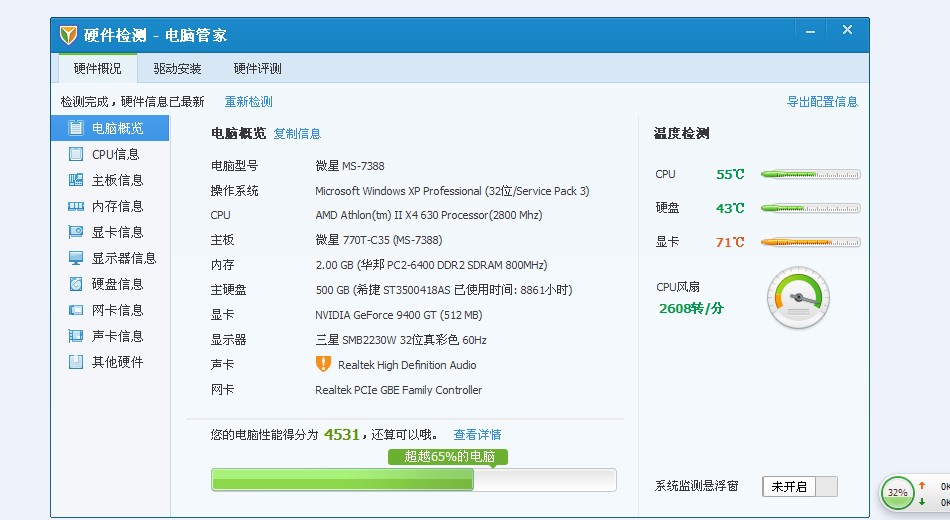Switch to the 驱动安装 tab
950x520 pixels.
click(x=177, y=68)
